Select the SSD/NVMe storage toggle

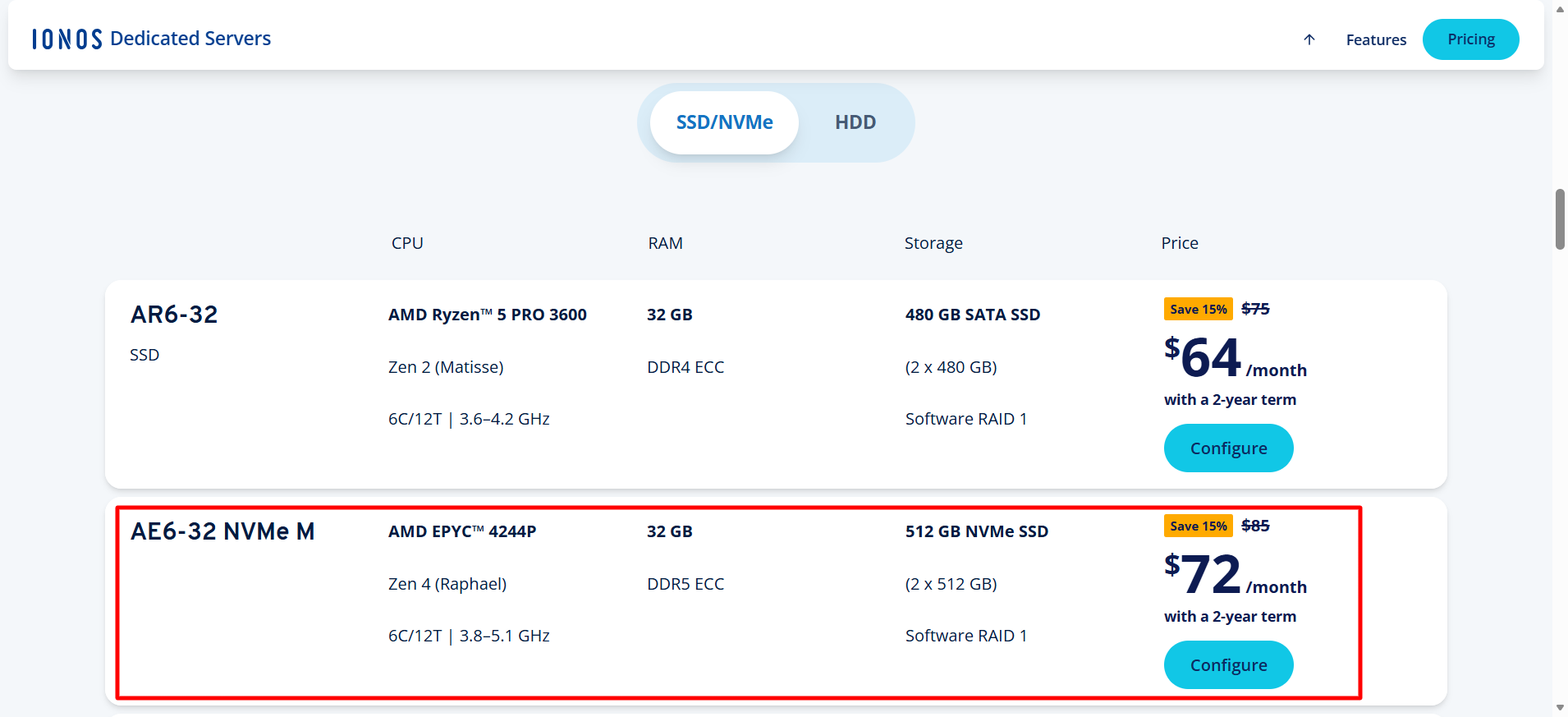[724, 122]
